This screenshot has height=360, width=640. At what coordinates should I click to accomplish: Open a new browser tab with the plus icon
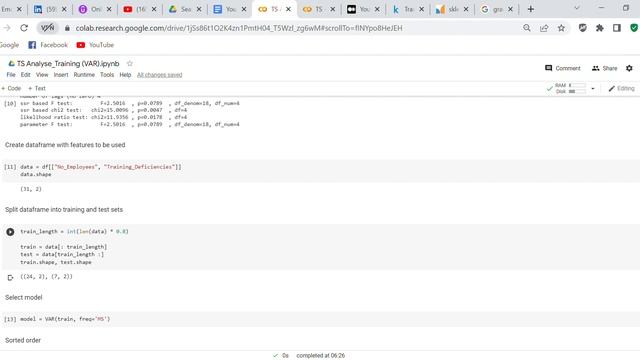click(531, 9)
